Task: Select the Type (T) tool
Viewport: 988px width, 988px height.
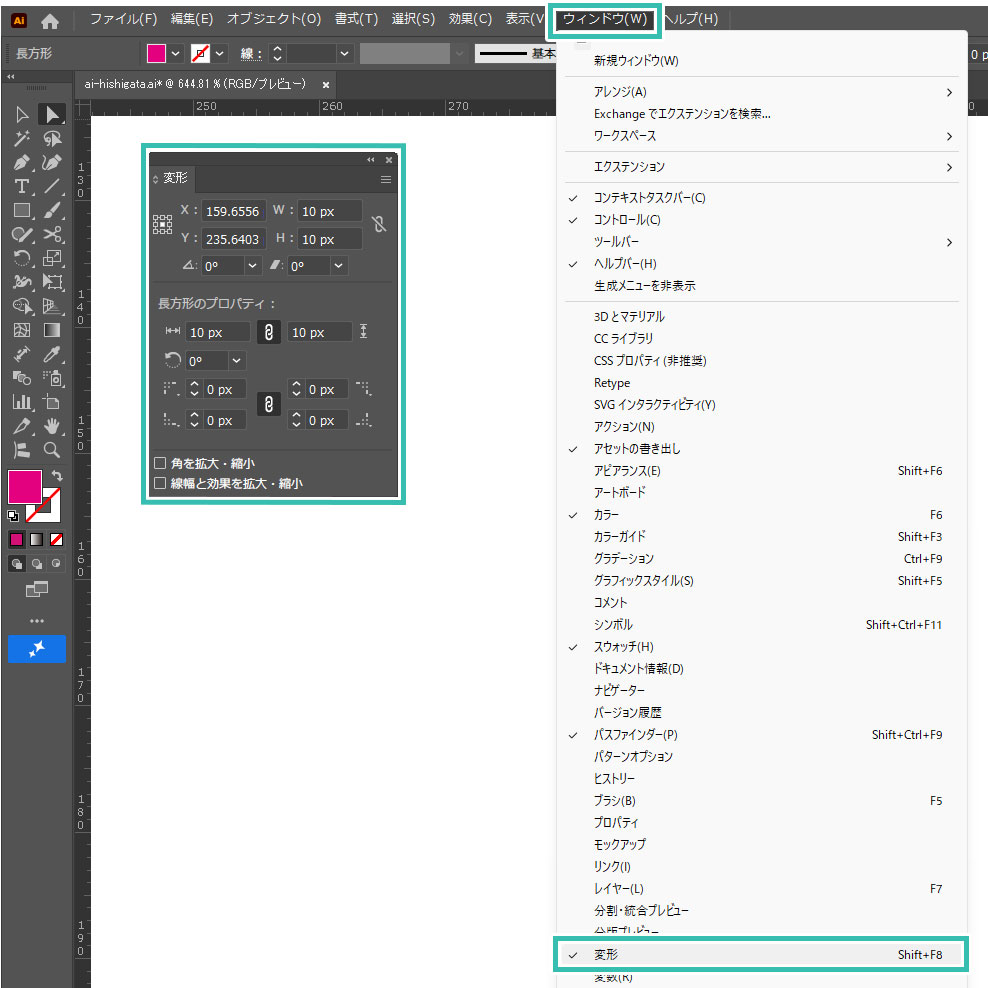Action: 21,187
